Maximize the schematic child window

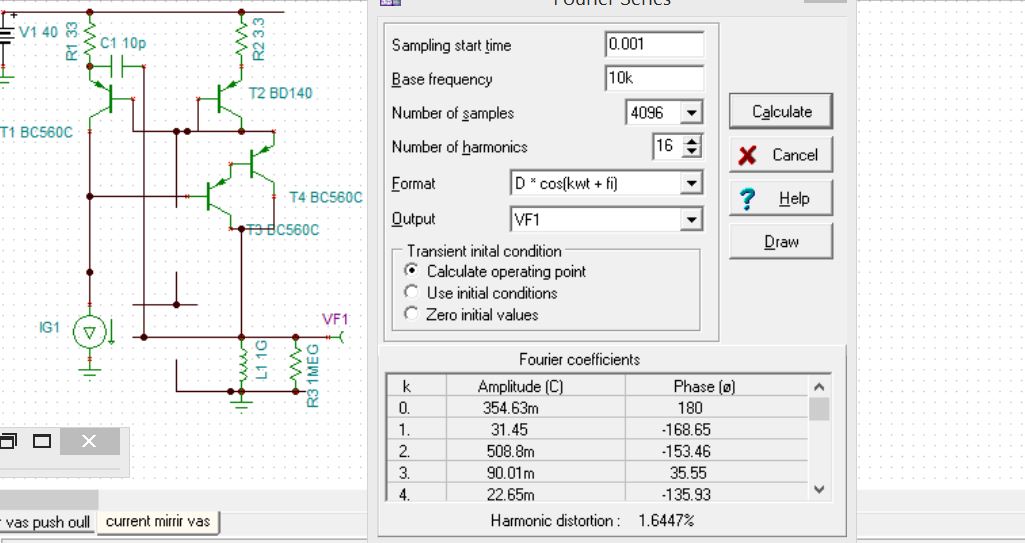pyautogui.click(x=42, y=441)
